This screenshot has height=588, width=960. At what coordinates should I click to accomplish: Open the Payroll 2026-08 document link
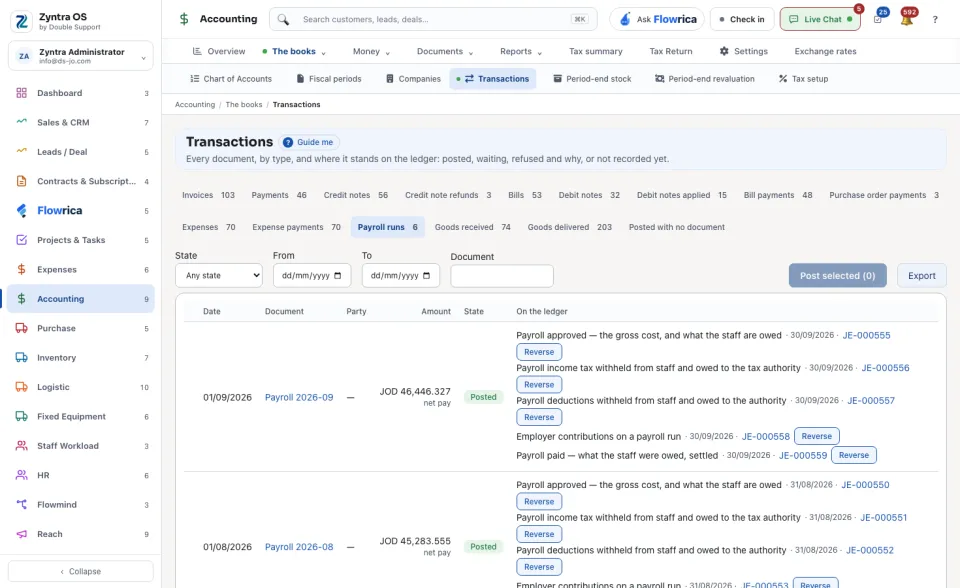click(299, 547)
